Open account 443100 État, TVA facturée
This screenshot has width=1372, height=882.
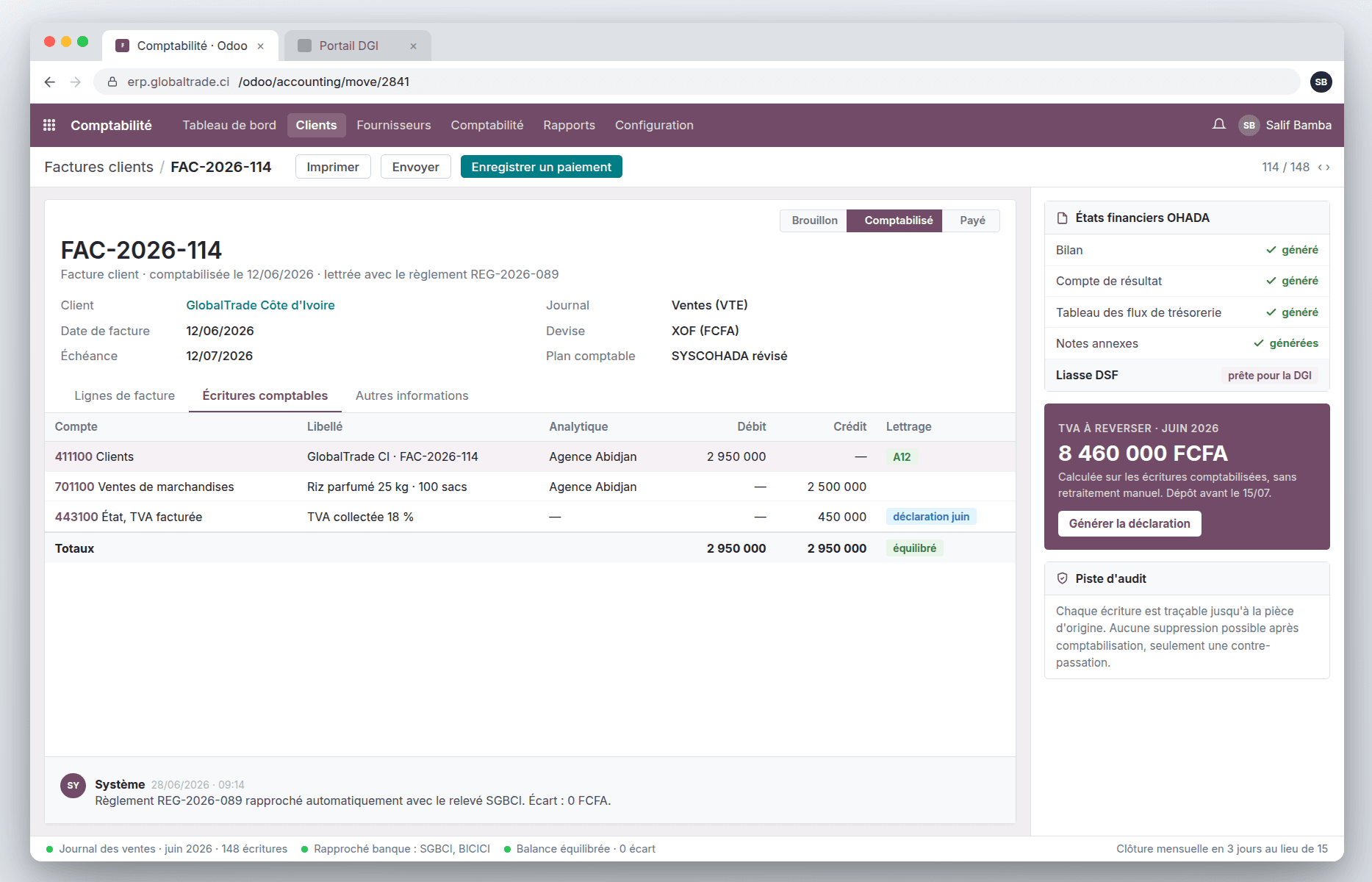(129, 517)
